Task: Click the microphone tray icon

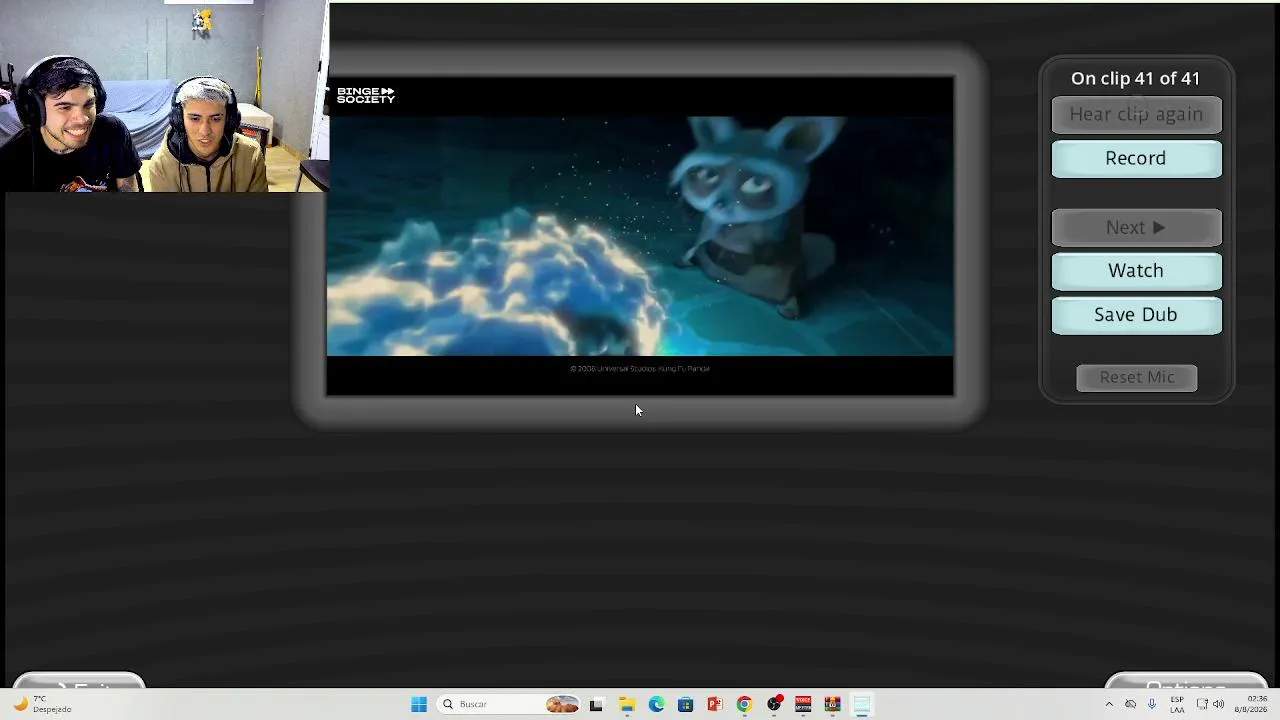Action: (1152, 704)
